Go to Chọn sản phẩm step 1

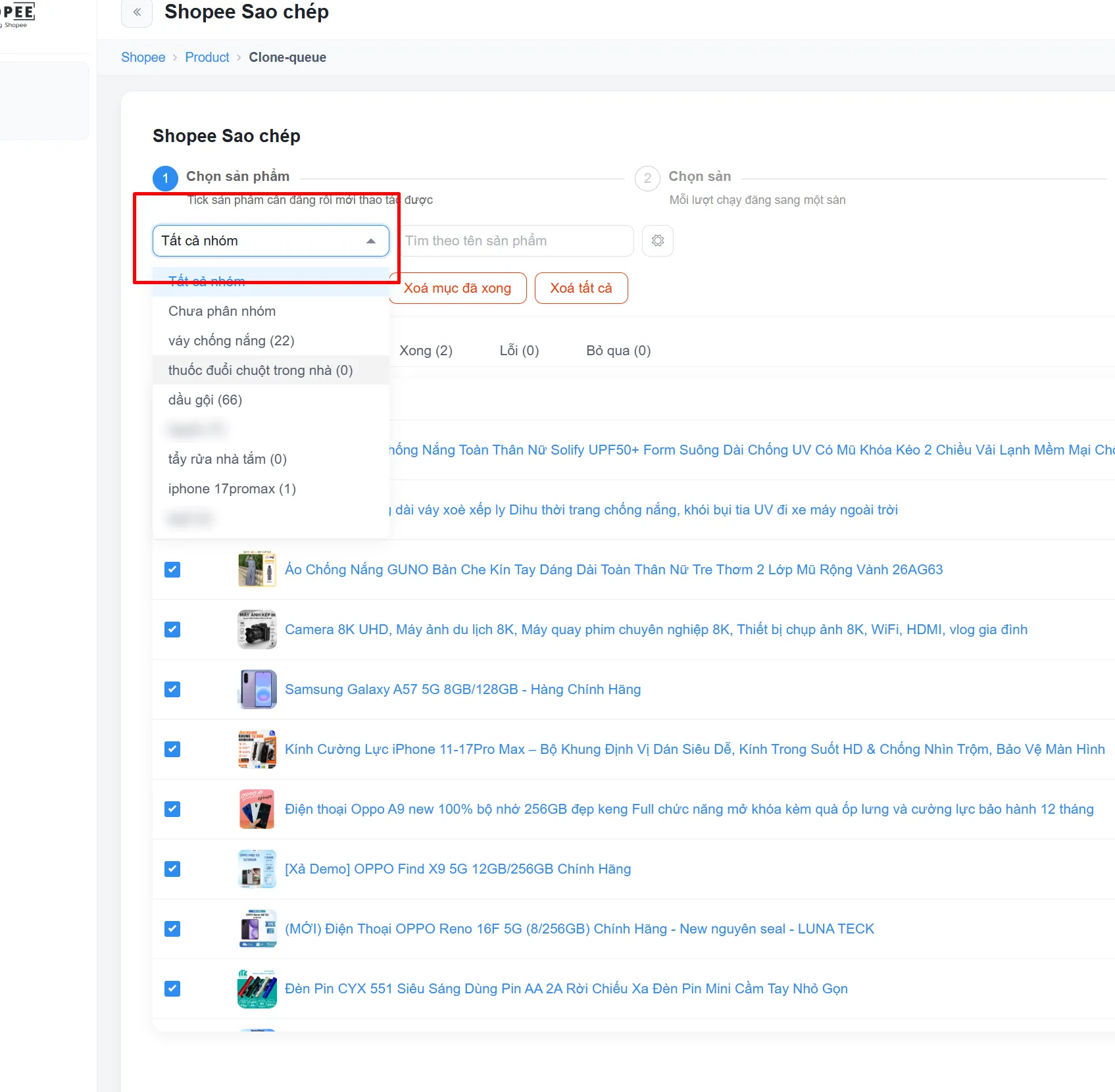pyautogui.click(x=237, y=176)
